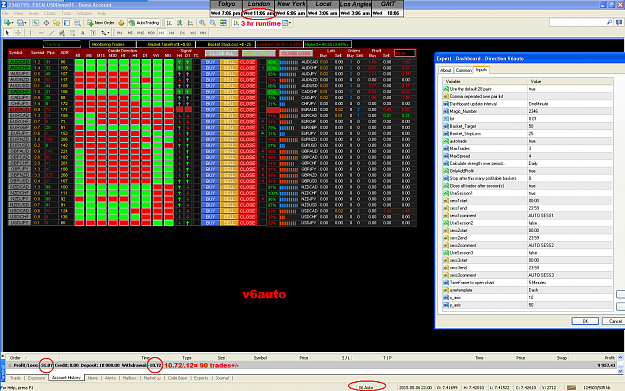
Task: Open the File menu
Action: 5,13
